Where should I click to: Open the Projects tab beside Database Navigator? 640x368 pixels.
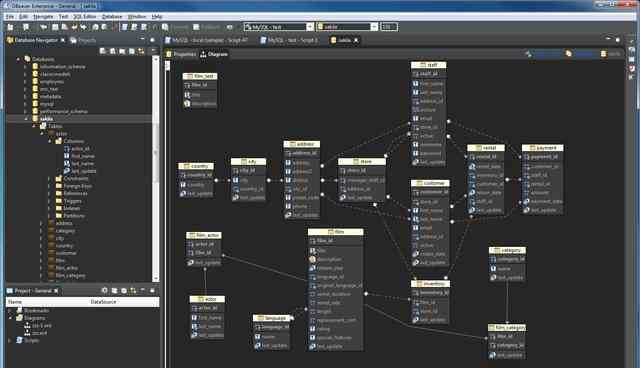[83, 40]
